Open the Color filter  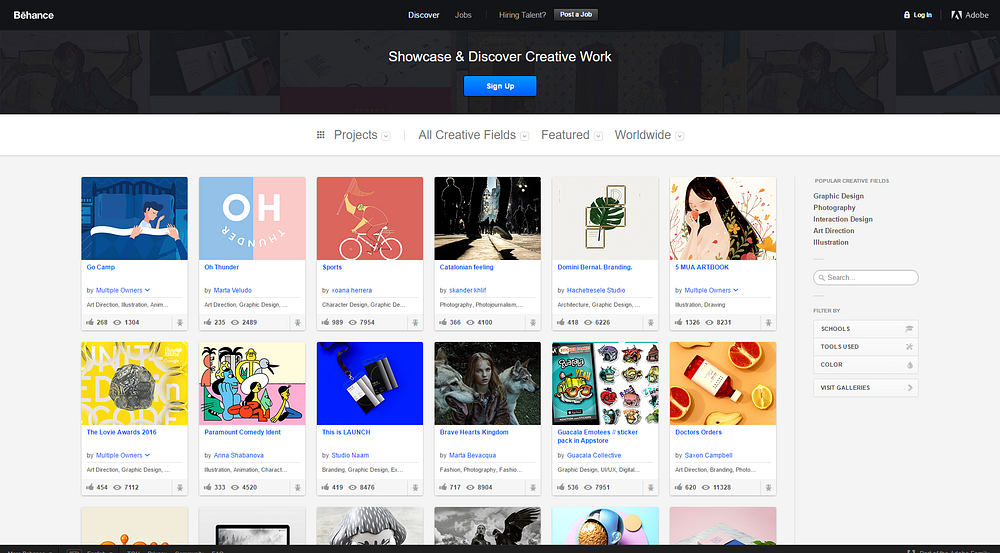tap(865, 365)
